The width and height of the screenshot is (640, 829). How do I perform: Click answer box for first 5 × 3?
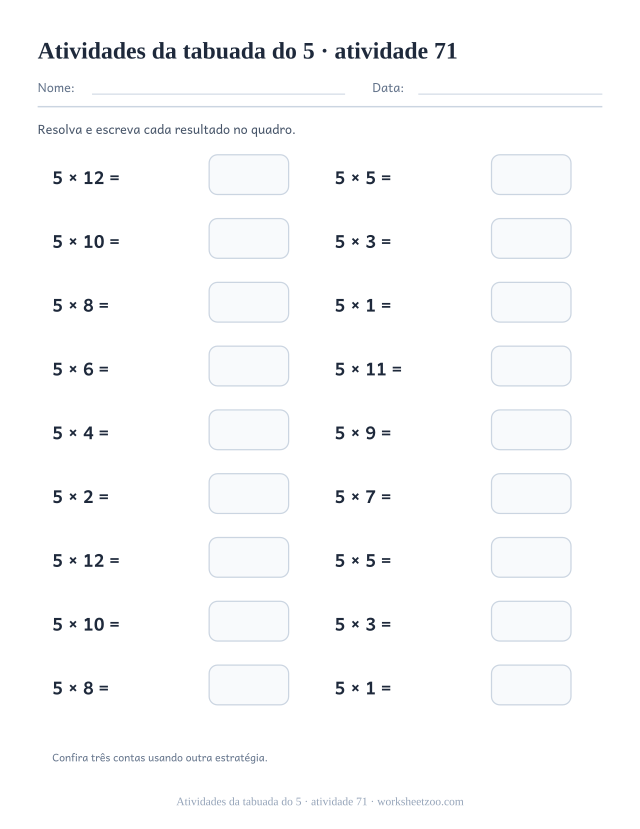[531, 238]
